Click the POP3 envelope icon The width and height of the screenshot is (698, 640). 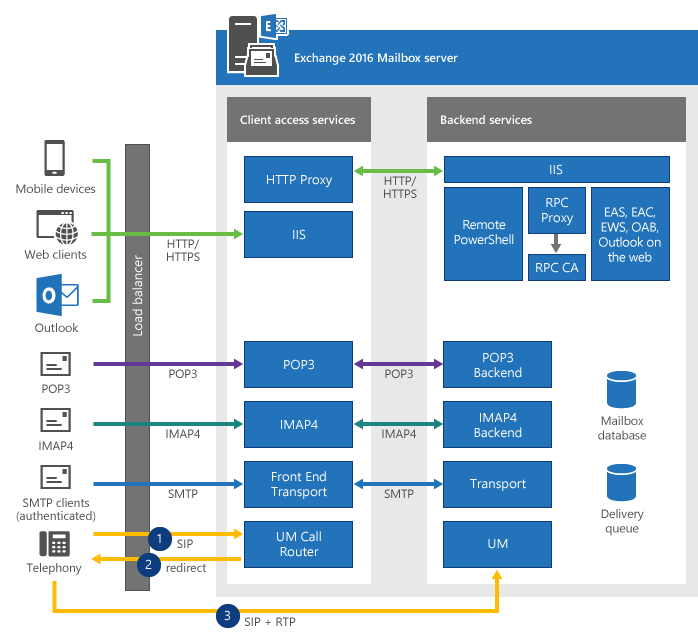pyautogui.click(x=55, y=364)
